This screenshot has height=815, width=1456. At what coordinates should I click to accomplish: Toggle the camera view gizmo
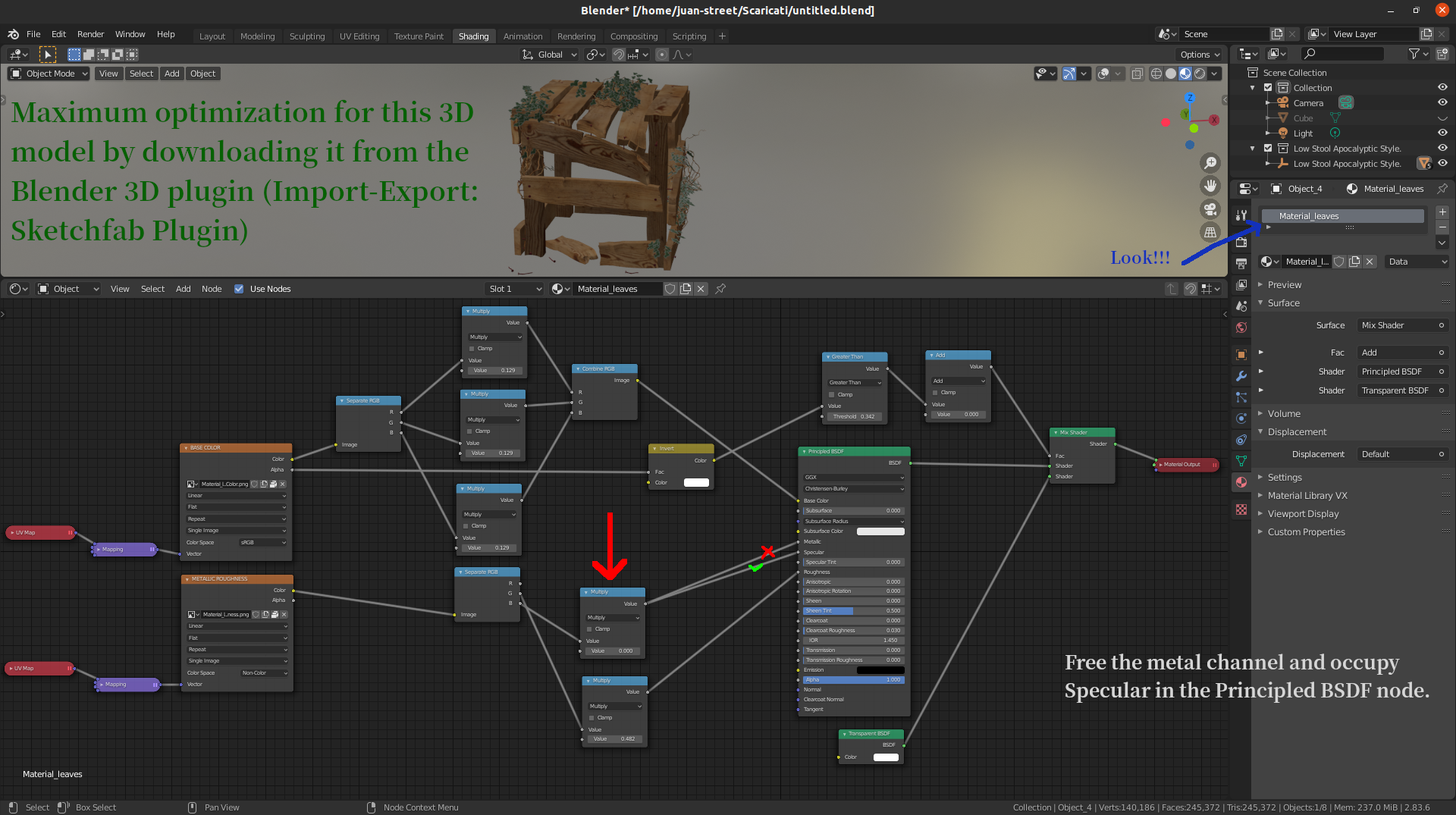coord(1210,209)
